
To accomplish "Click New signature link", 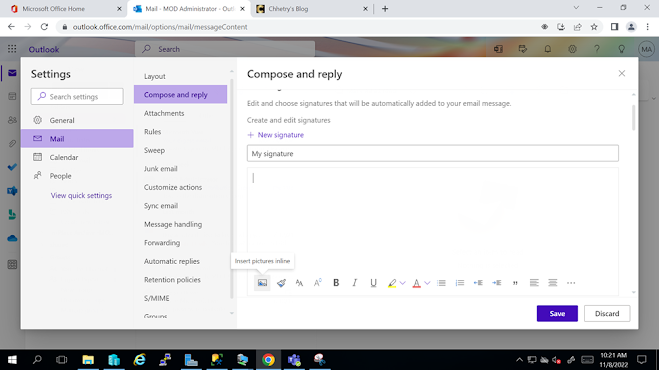I will (276, 135).
